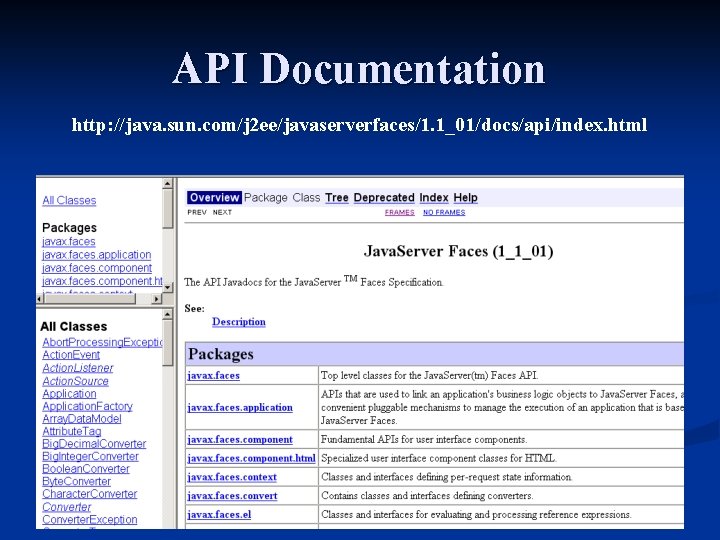720x540 pixels.
Task: Open the ApplicationFactory class link
Action: coord(87,406)
